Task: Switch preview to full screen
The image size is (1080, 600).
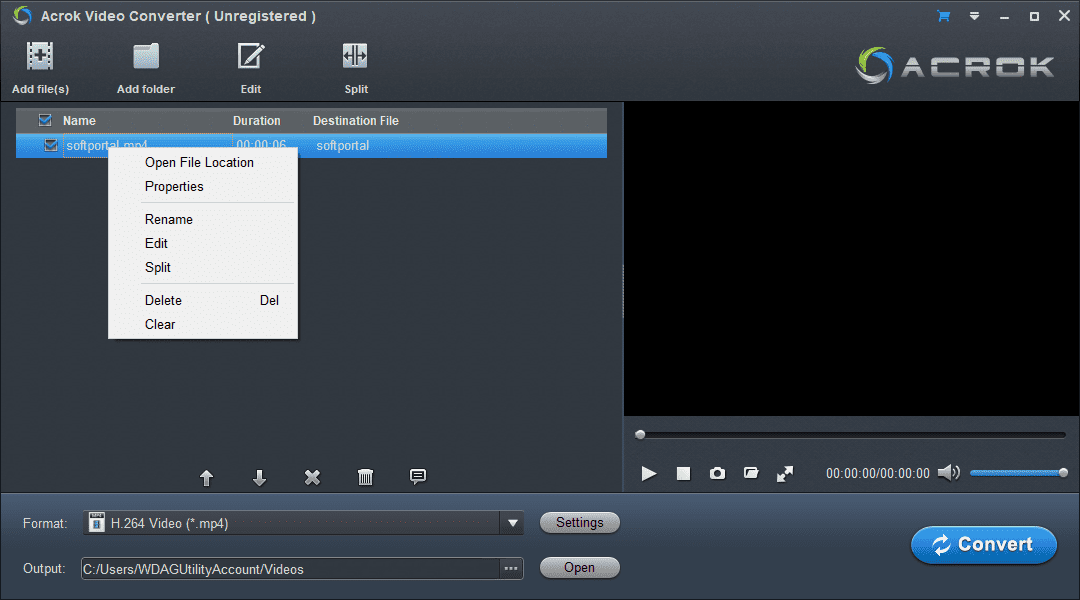Action: (785, 474)
